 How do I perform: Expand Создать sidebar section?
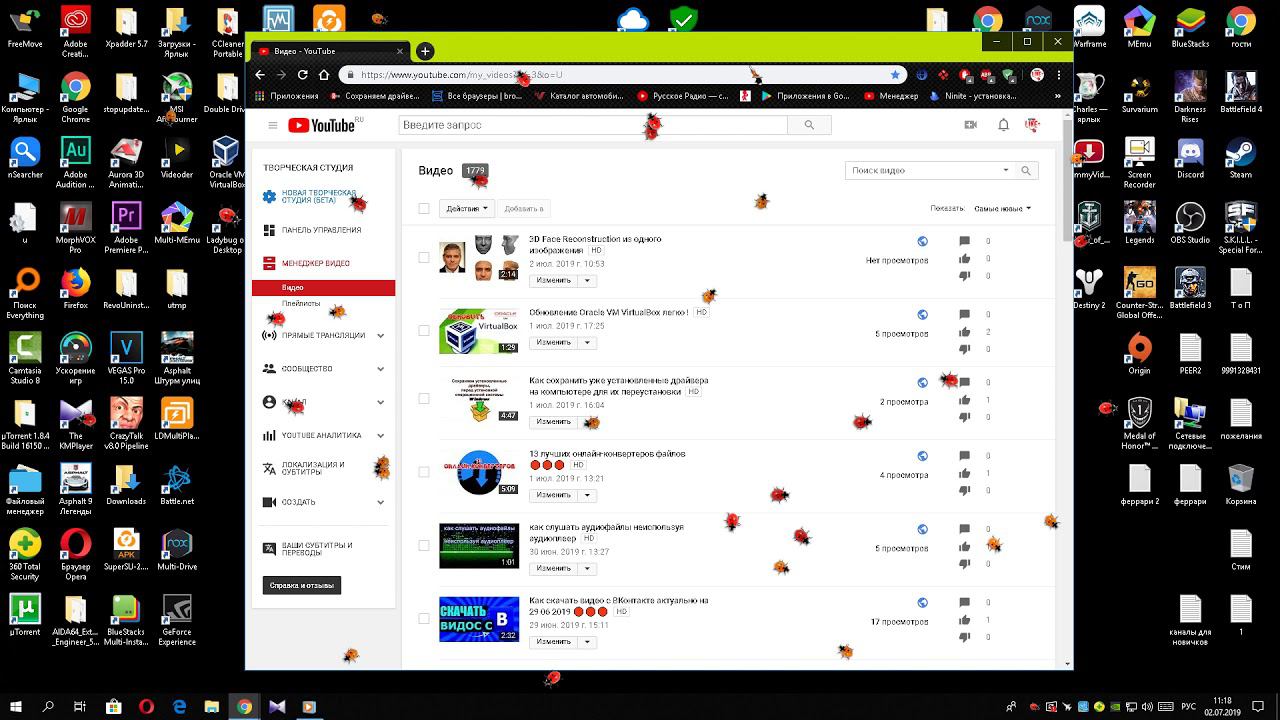[x=381, y=503]
